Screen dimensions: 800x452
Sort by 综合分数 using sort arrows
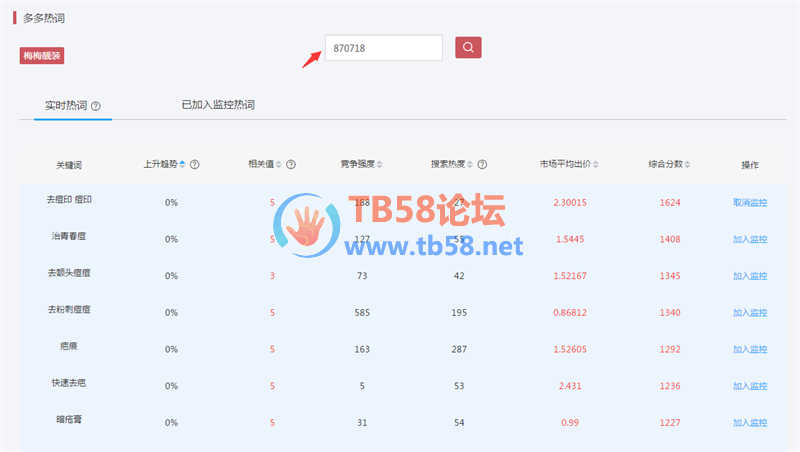(x=687, y=164)
